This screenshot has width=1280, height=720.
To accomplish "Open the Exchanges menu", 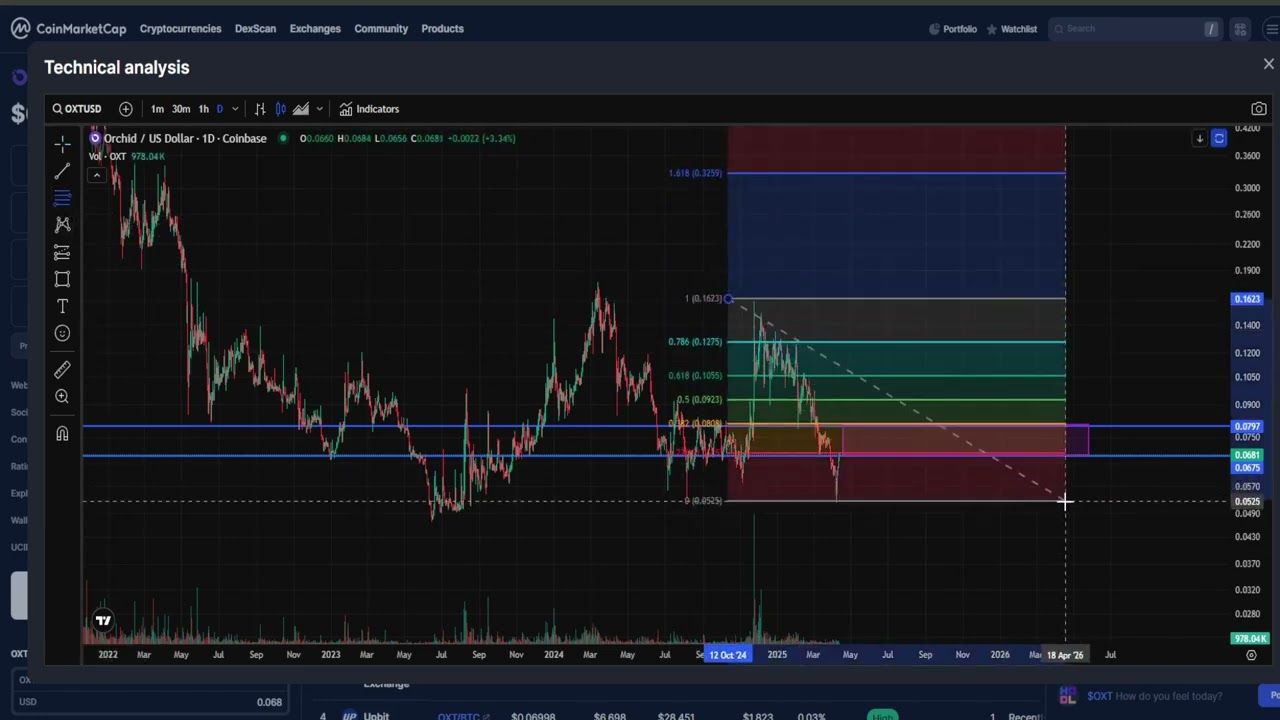I will pyautogui.click(x=315, y=29).
